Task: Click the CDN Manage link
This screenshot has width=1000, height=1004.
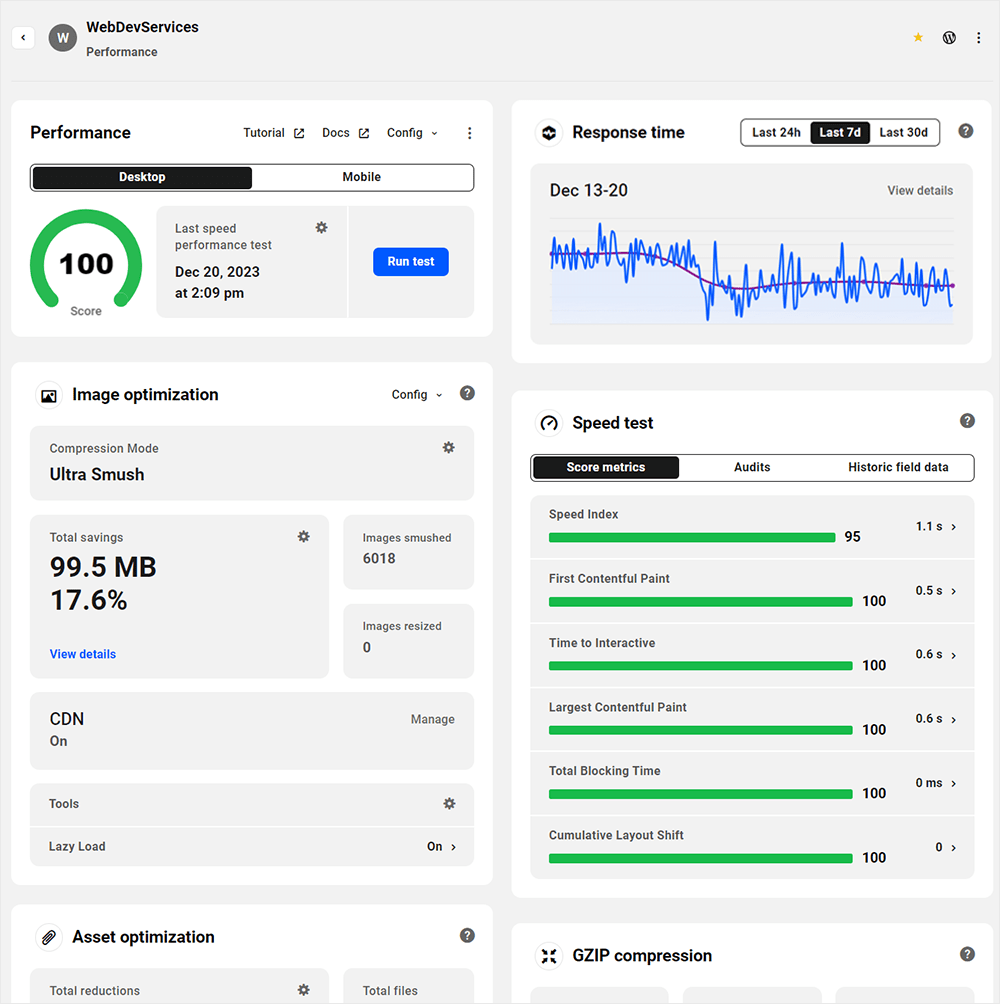Action: coord(433,719)
